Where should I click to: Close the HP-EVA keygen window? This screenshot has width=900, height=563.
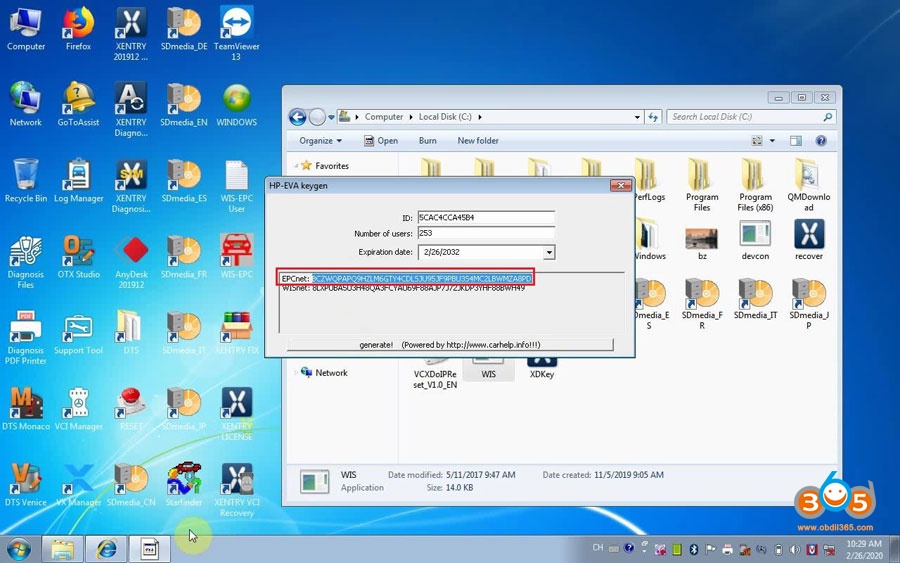point(620,185)
